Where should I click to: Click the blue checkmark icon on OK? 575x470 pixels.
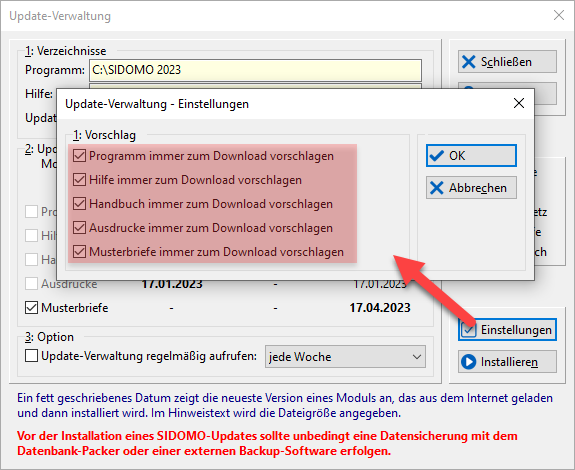tap(436, 156)
